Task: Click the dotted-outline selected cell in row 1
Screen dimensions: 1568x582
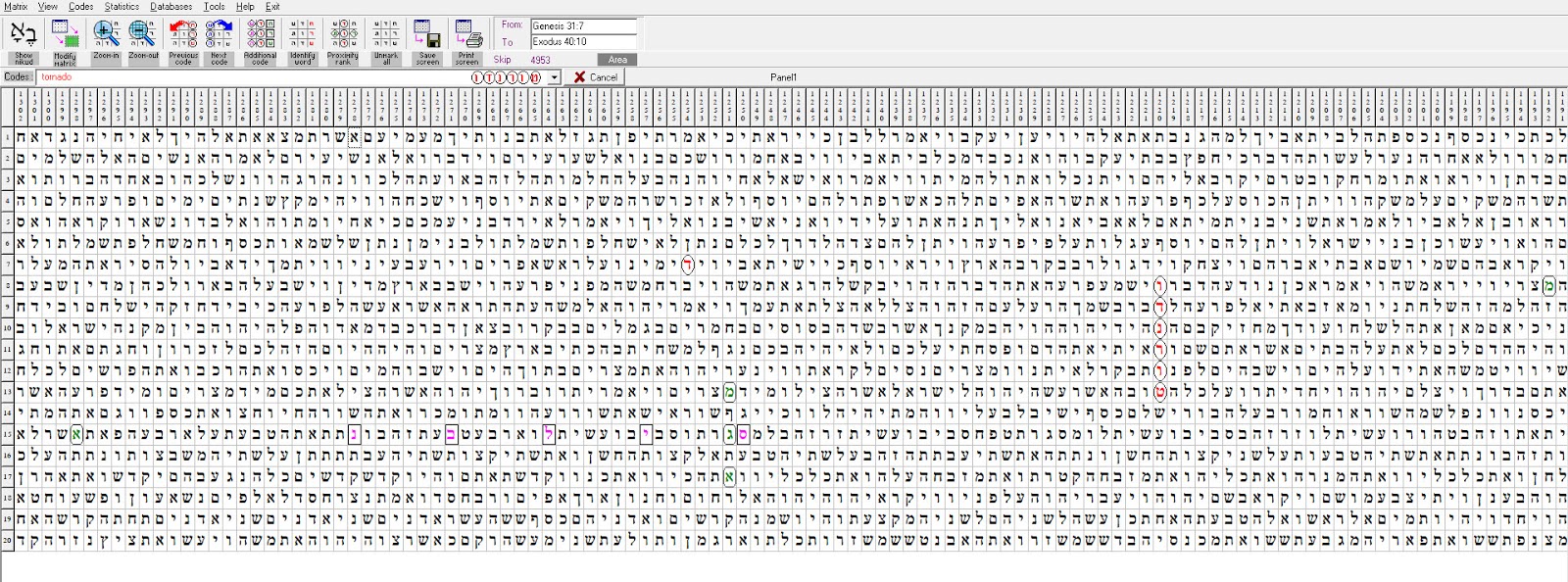Action: 355,136
